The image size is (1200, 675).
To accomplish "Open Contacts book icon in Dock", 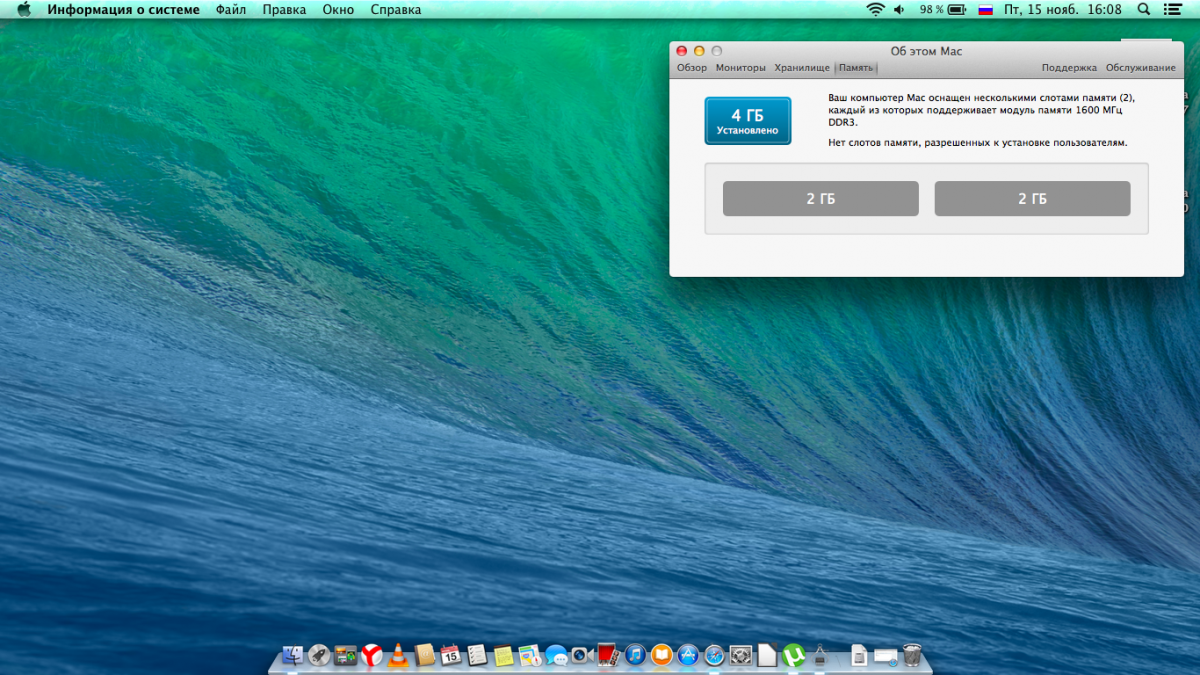I will point(424,655).
